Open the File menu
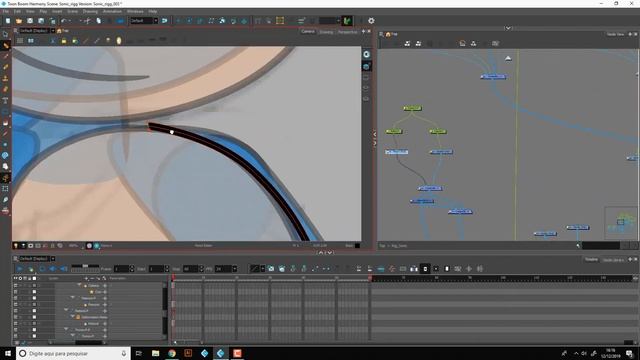640x360 pixels. (6, 11)
